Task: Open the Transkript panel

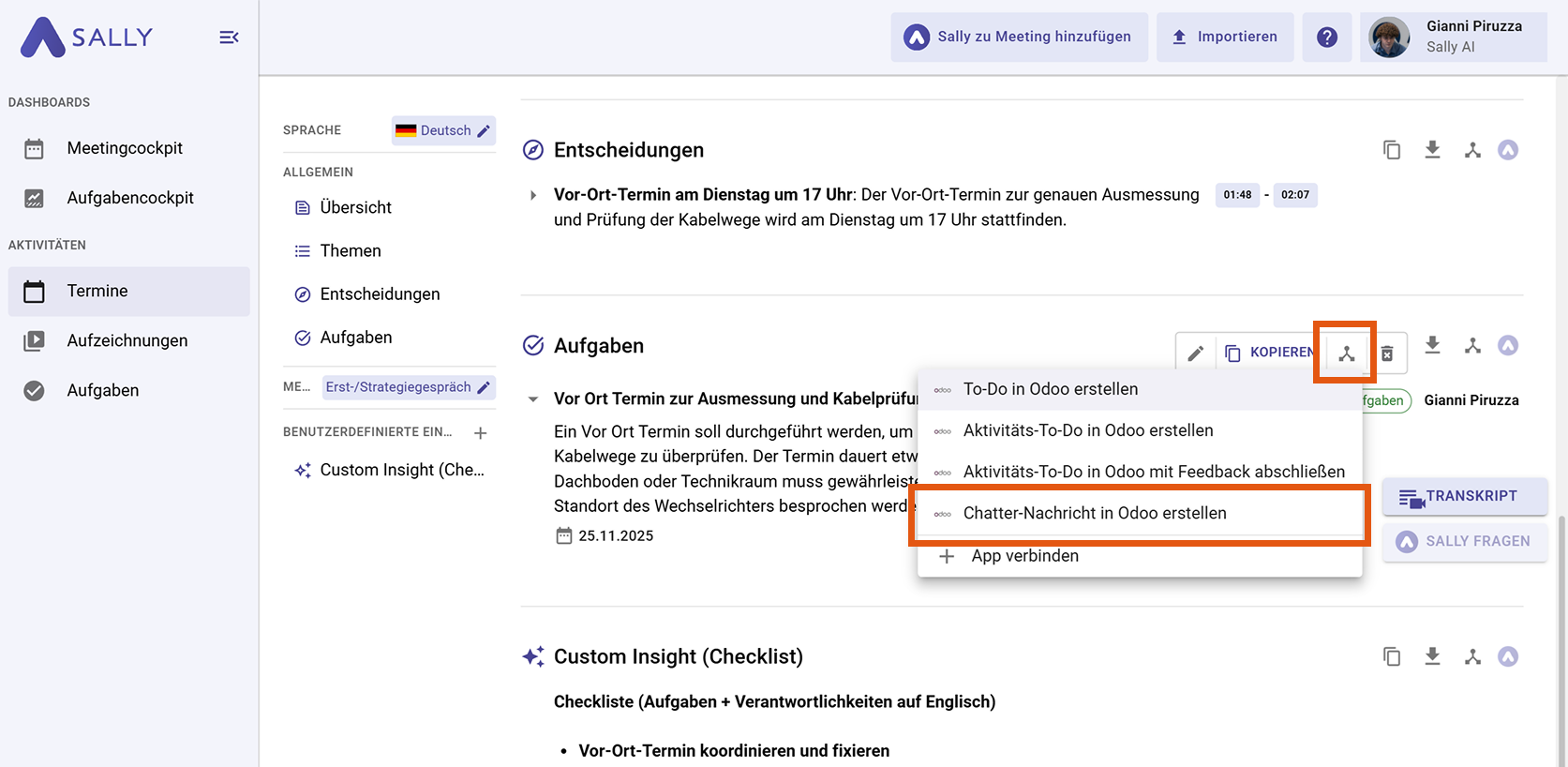Action: pos(1463,497)
